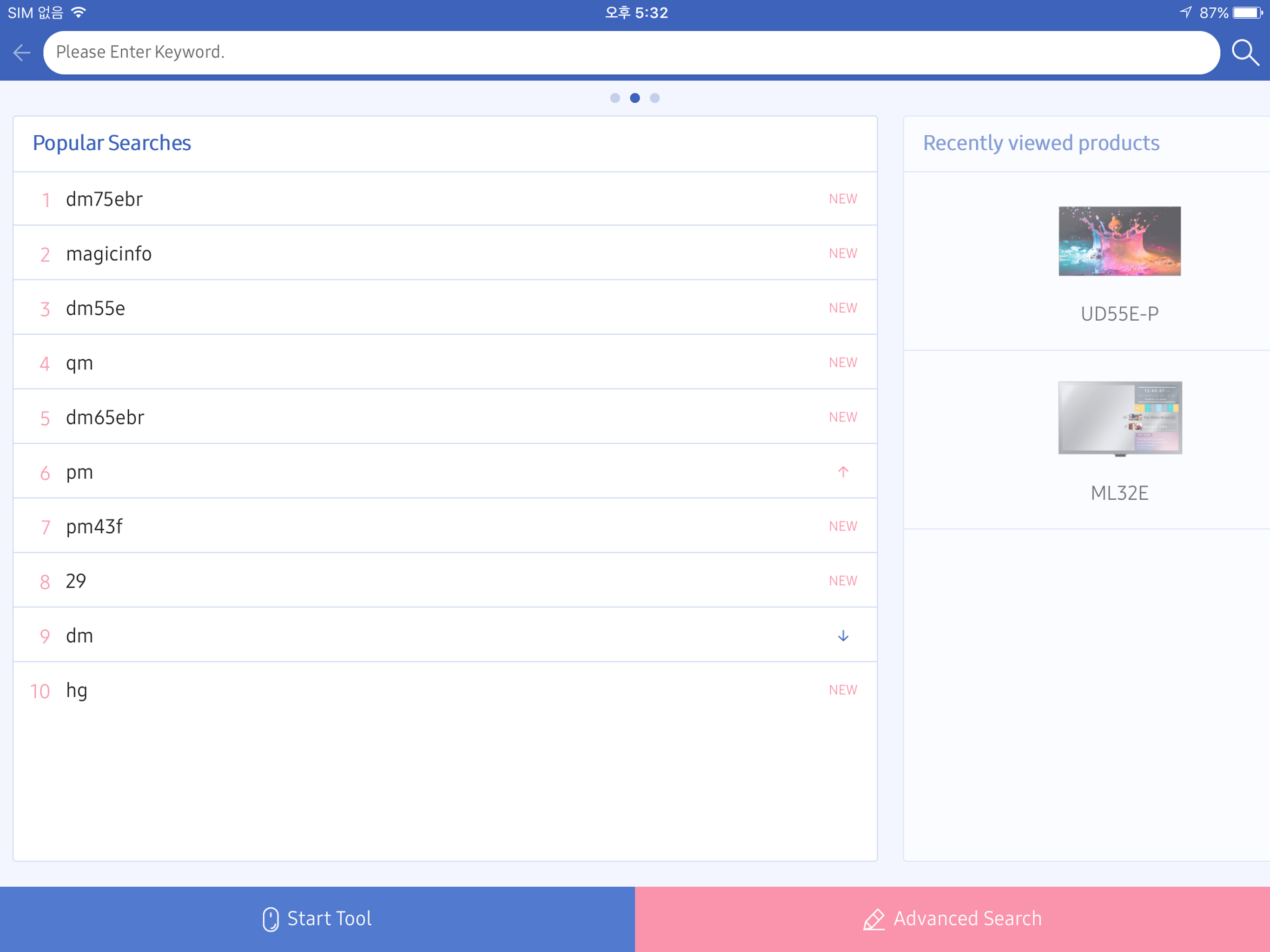The width and height of the screenshot is (1270, 952).
Task: Tap the hg search entry
Action: pyautogui.click(x=77, y=690)
